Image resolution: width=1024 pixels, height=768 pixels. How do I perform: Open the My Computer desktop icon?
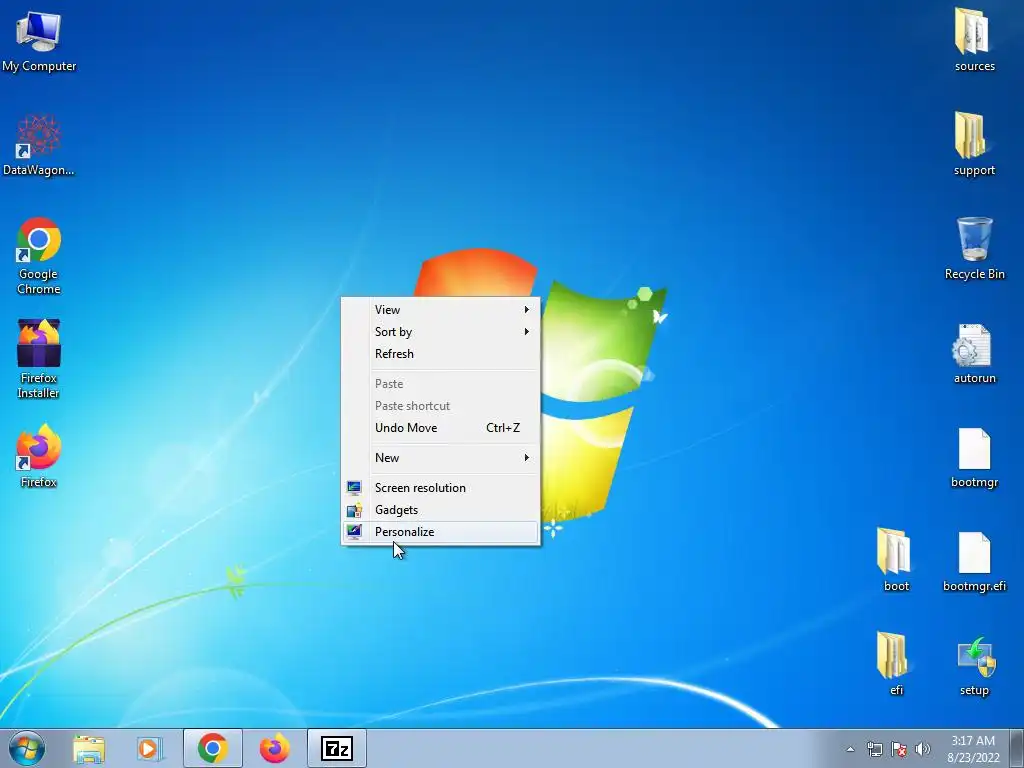tap(39, 41)
